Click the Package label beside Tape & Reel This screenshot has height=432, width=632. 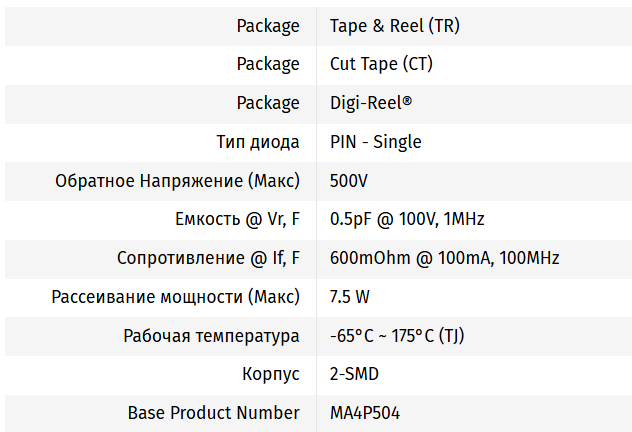267,26
